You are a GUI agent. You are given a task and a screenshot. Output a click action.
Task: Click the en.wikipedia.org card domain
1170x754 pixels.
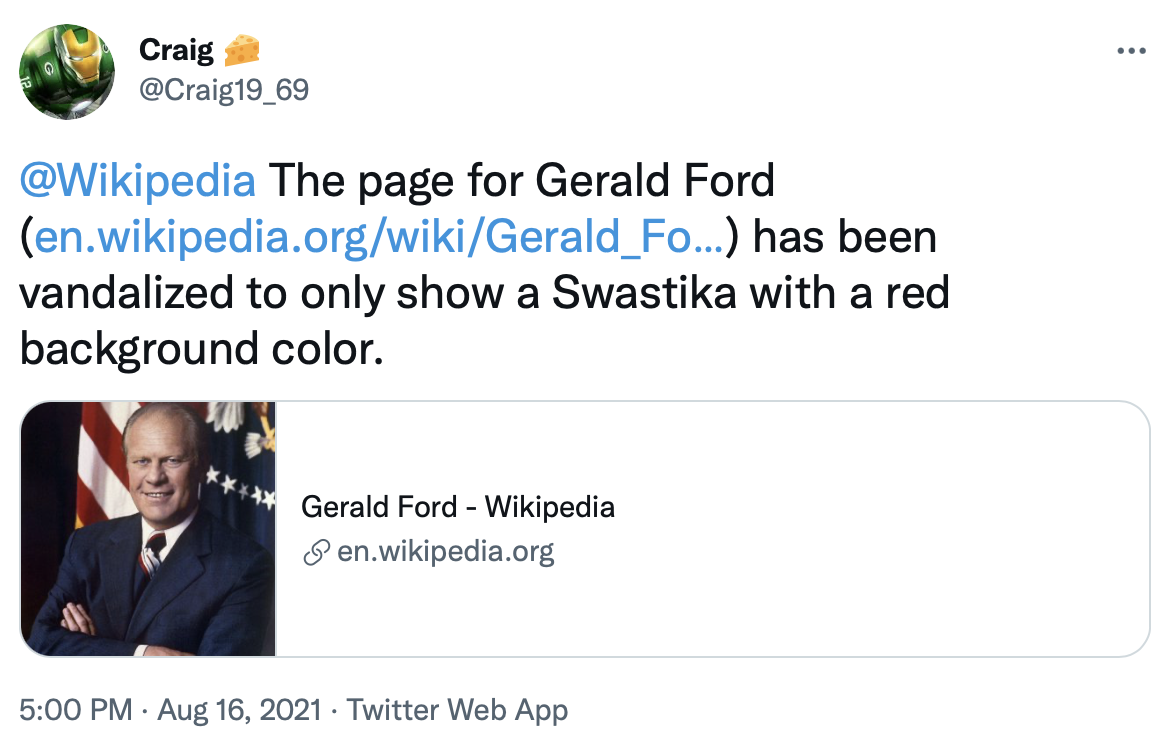tap(445, 552)
